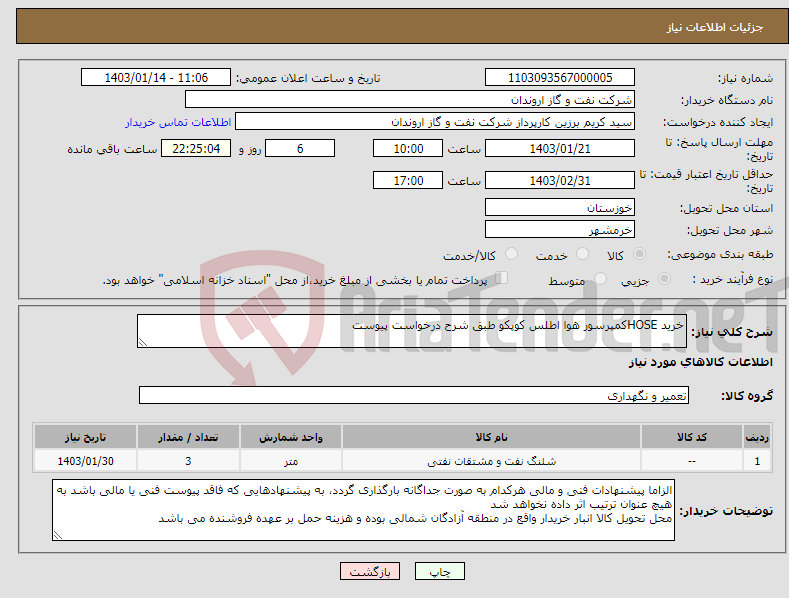Click the buyer notes text area
Screen dimensions: 789x598
(x=363, y=510)
